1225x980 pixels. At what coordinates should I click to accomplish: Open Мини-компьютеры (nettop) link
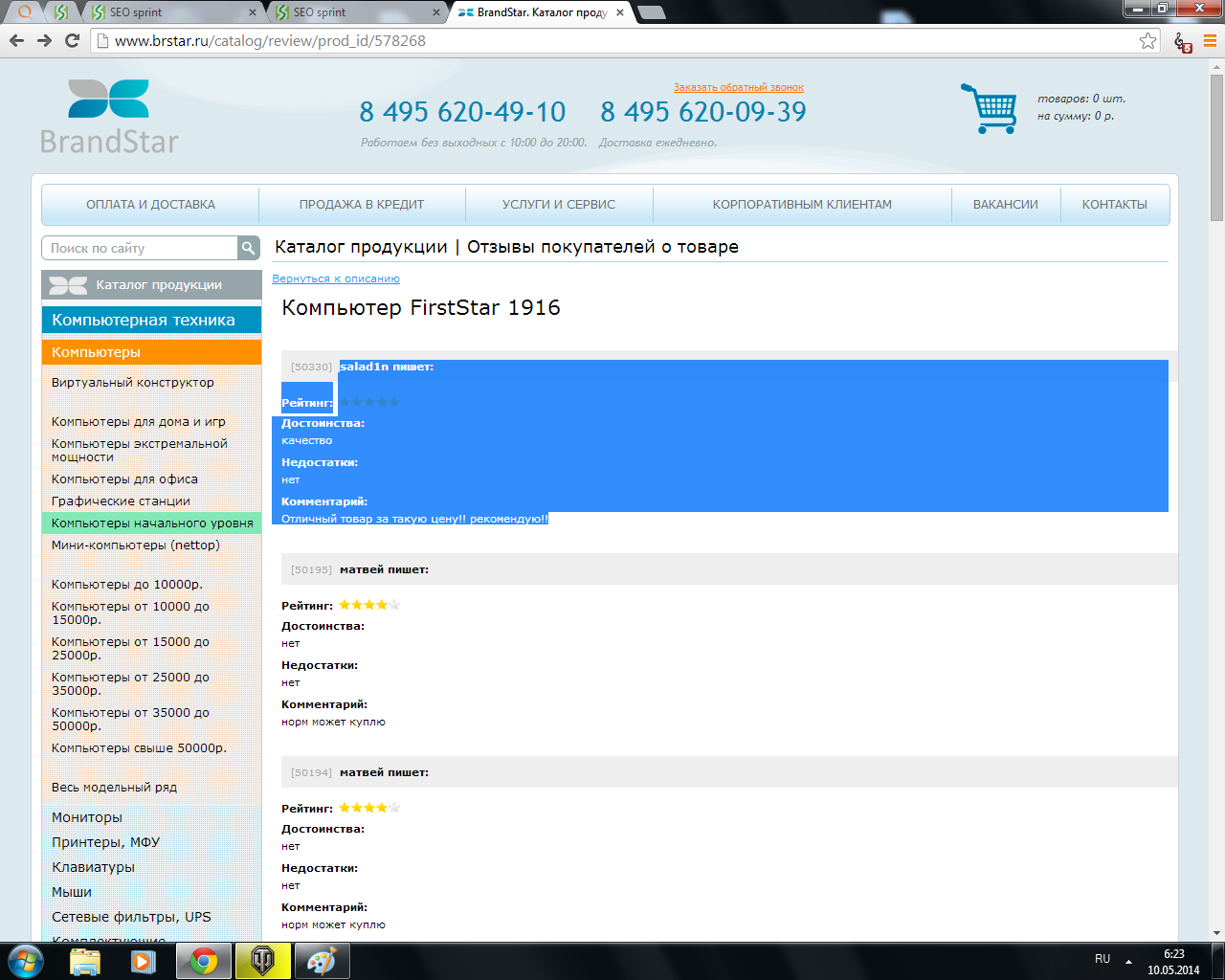(136, 545)
